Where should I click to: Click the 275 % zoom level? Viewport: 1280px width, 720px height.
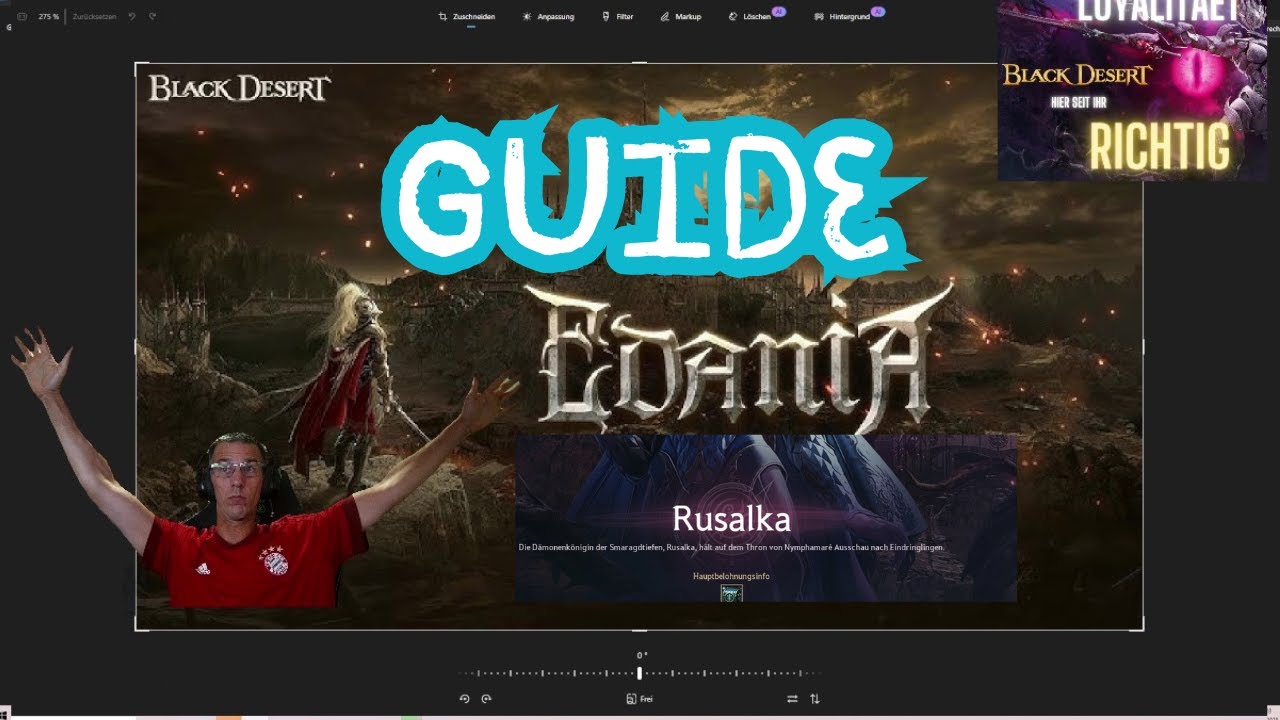48,17
